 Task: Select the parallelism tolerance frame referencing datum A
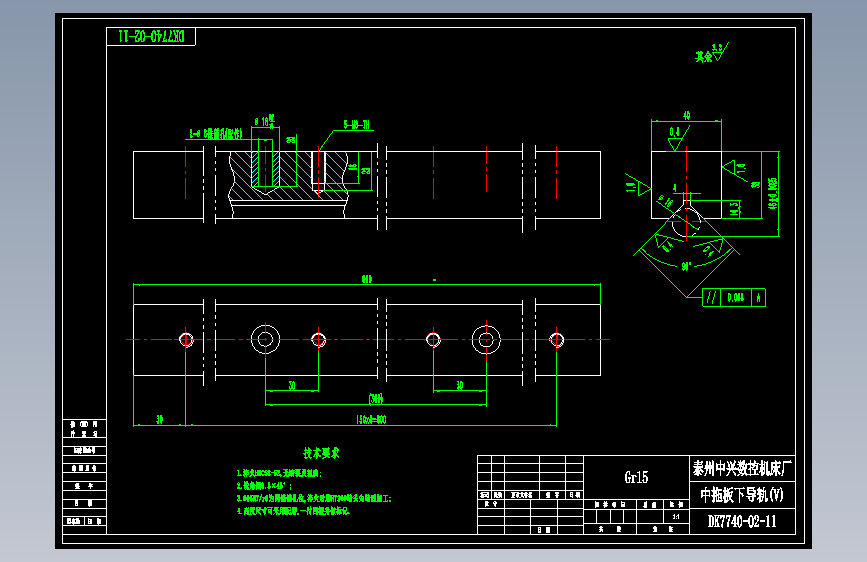click(x=734, y=298)
